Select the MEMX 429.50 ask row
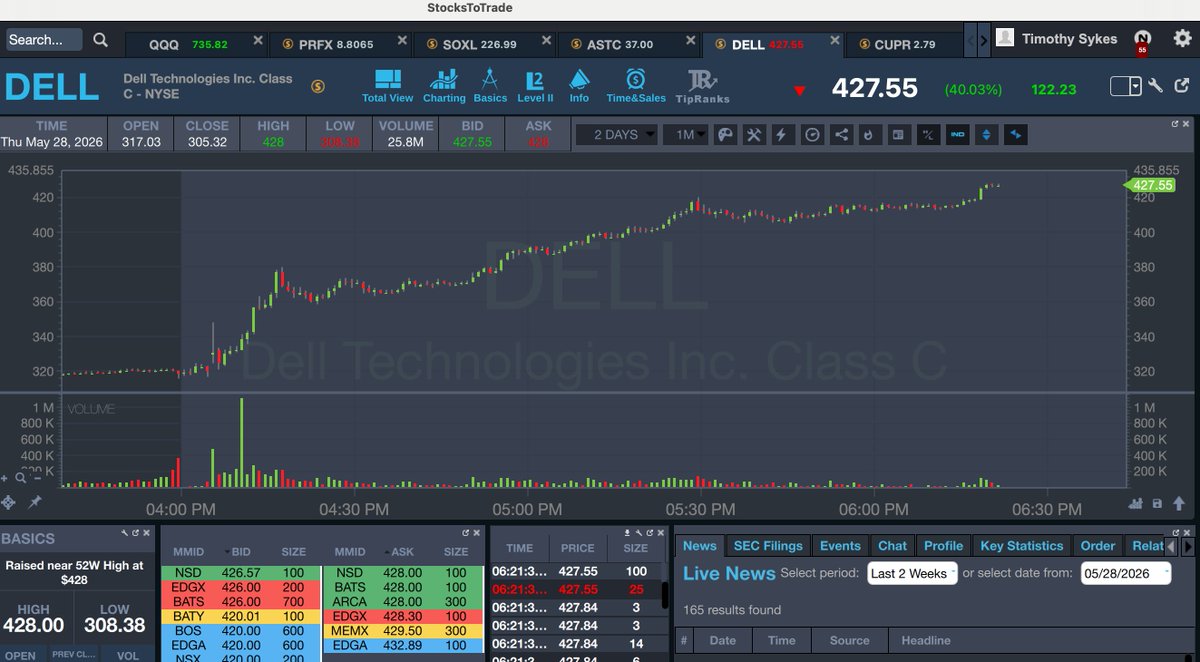Image resolution: width=1200 pixels, height=662 pixels. [402, 632]
